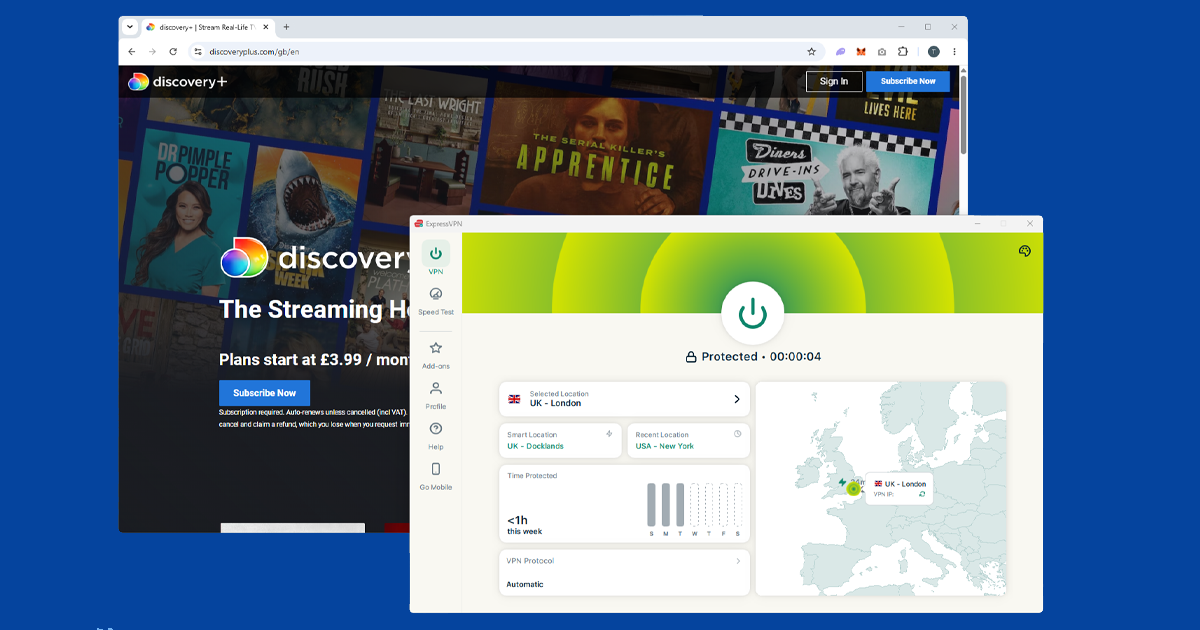Open the VPN tab in ExpressVPN sidebar
Viewport: 1200px width, 630px height.
pyautogui.click(x=436, y=259)
